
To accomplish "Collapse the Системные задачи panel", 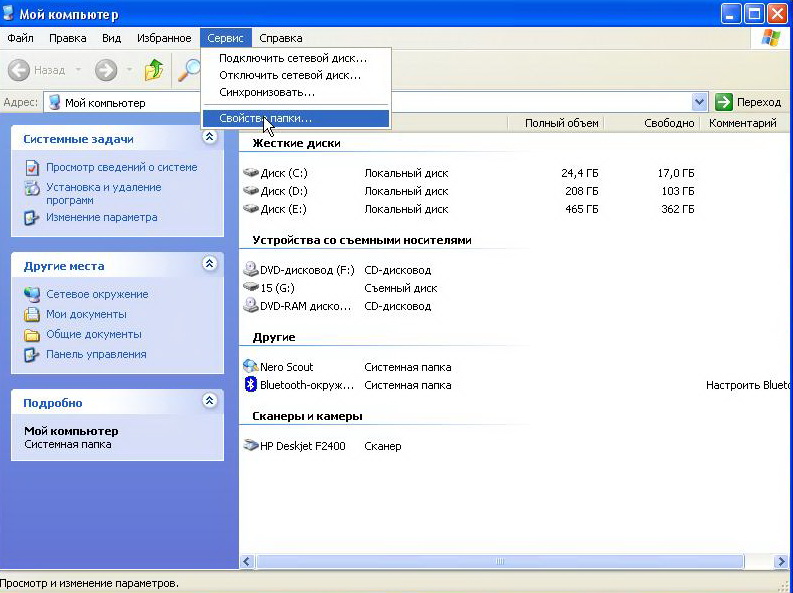I will tap(210, 136).
